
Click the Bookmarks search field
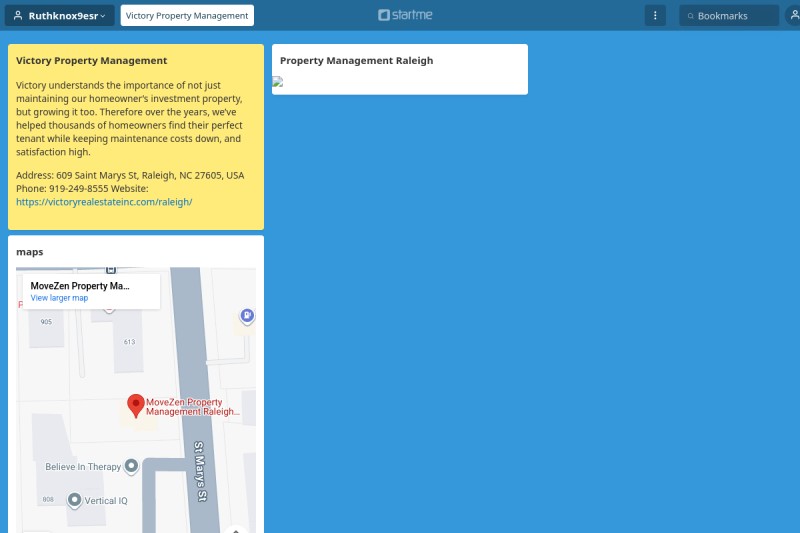pyautogui.click(x=729, y=15)
